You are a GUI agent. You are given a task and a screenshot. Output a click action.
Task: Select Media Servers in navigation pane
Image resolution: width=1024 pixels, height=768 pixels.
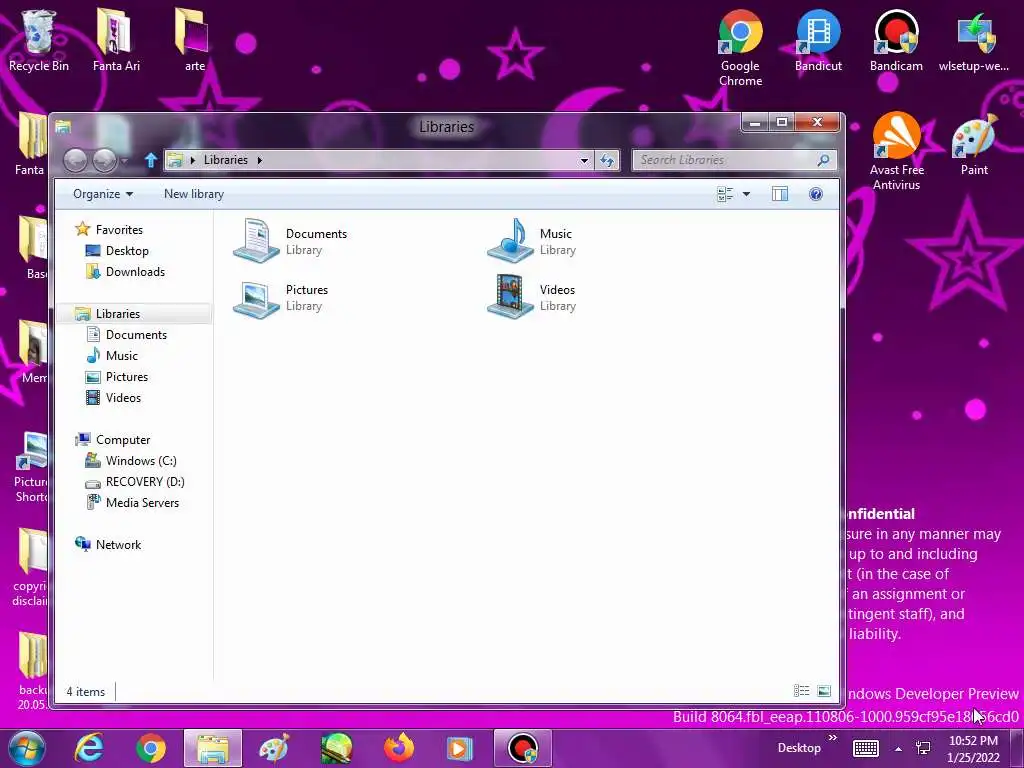(x=142, y=503)
